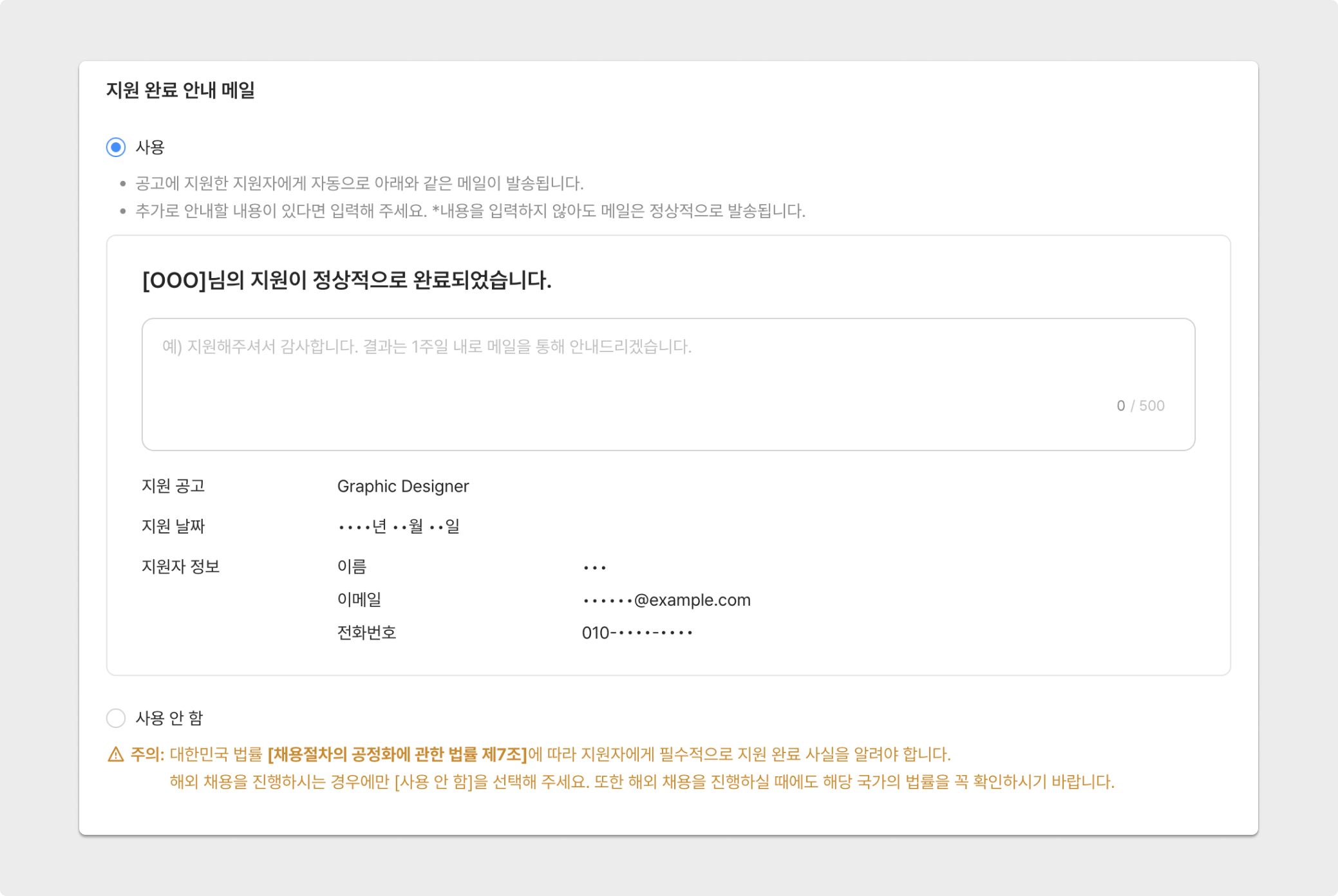Click the 사용 option label
1338x896 pixels.
[150, 147]
